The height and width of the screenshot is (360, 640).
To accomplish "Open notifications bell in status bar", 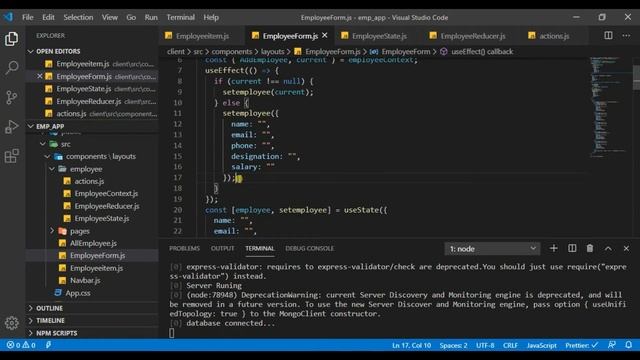I will (x=629, y=345).
